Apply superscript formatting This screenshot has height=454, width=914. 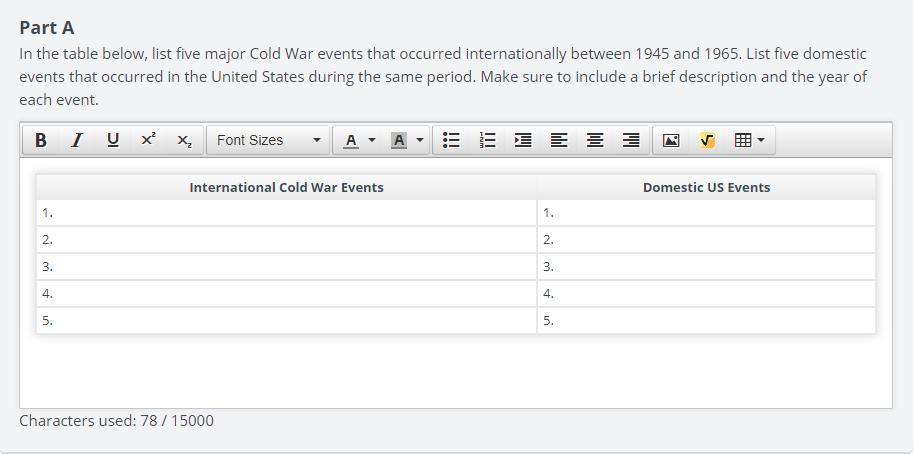pyautogui.click(x=148, y=141)
